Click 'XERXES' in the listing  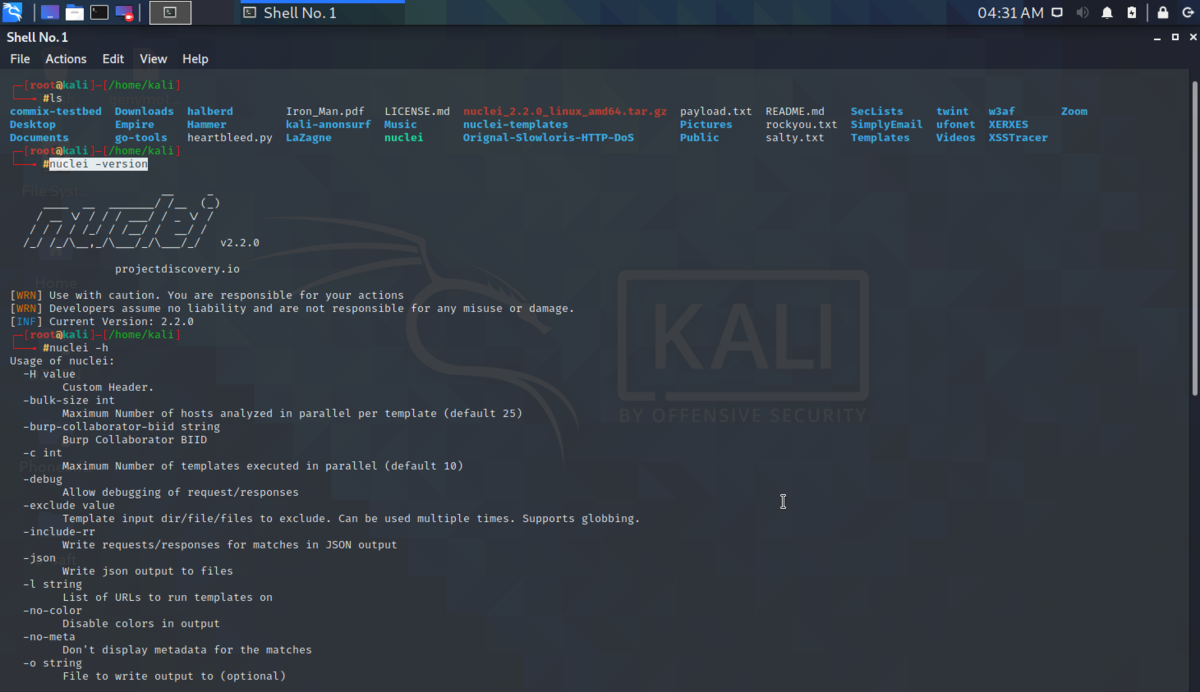point(1008,124)
